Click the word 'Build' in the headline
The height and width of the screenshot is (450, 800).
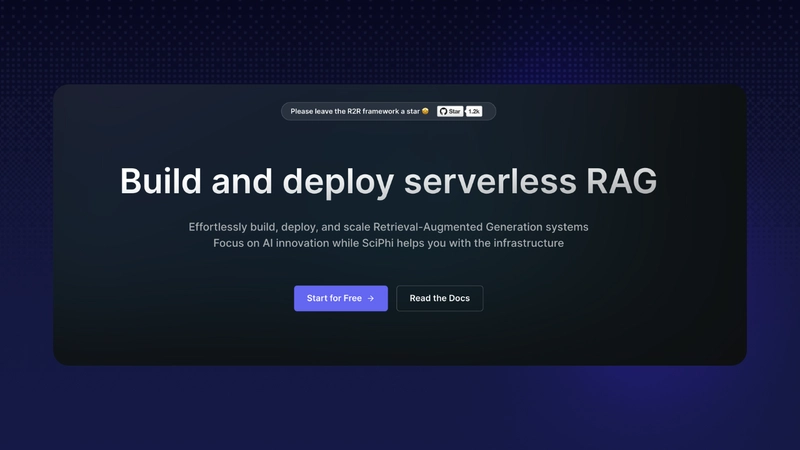coord(160,181)
